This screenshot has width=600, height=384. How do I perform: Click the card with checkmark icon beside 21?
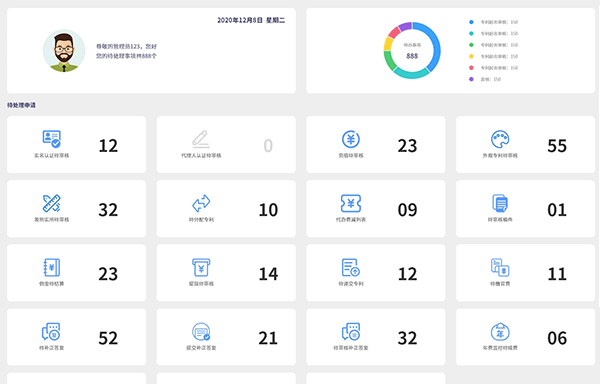point(201,332)
